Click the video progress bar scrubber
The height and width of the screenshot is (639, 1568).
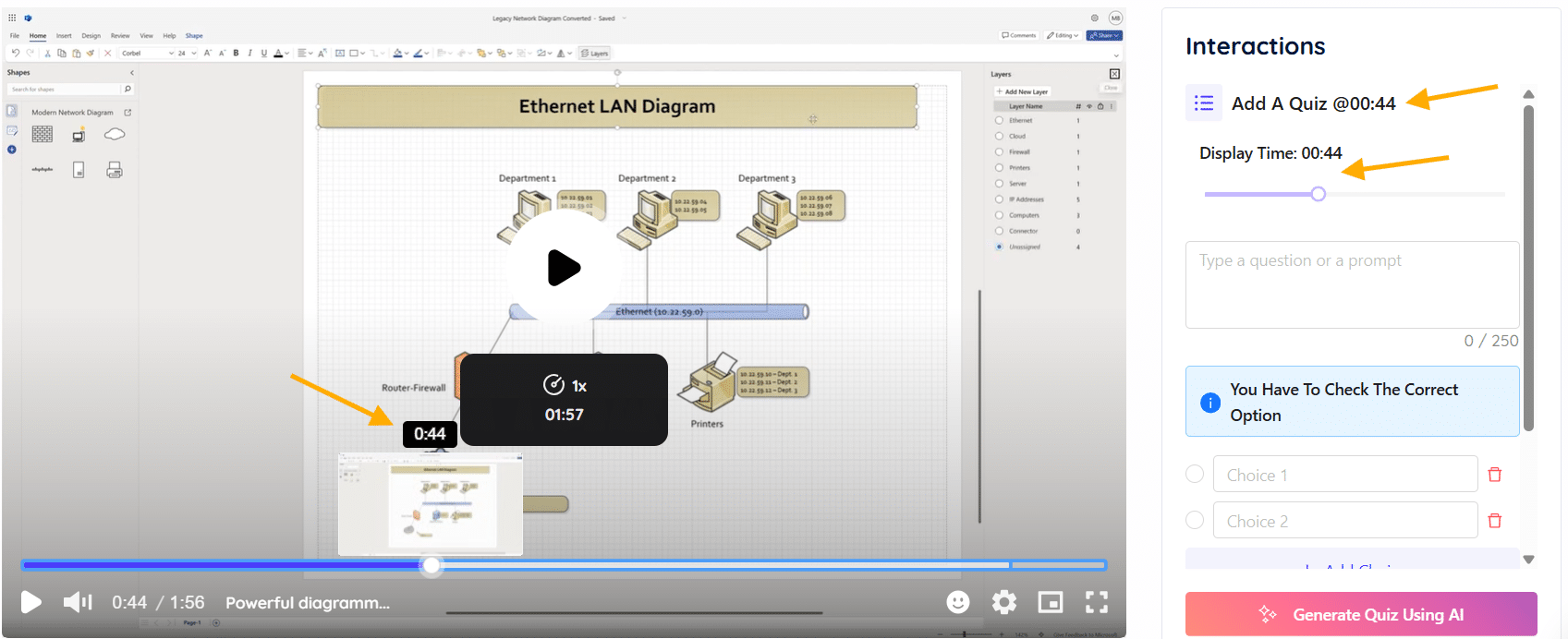coord(432,565)
